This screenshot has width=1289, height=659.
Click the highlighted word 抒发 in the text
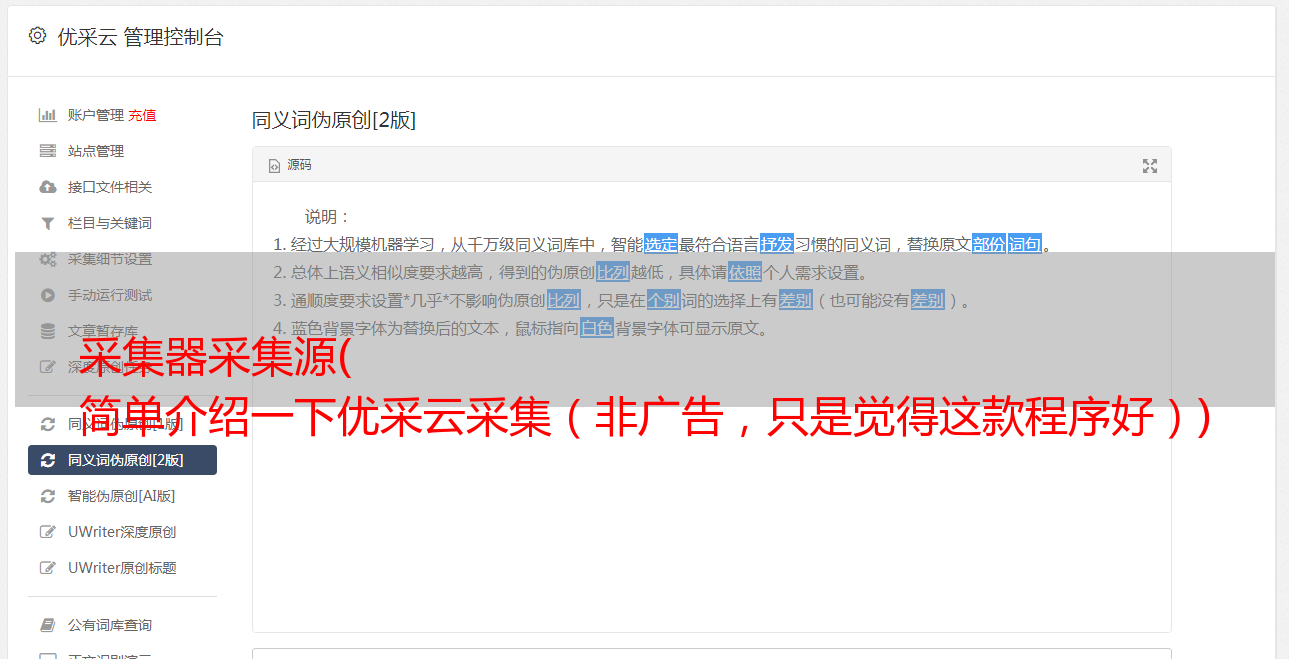coord(777,244)
